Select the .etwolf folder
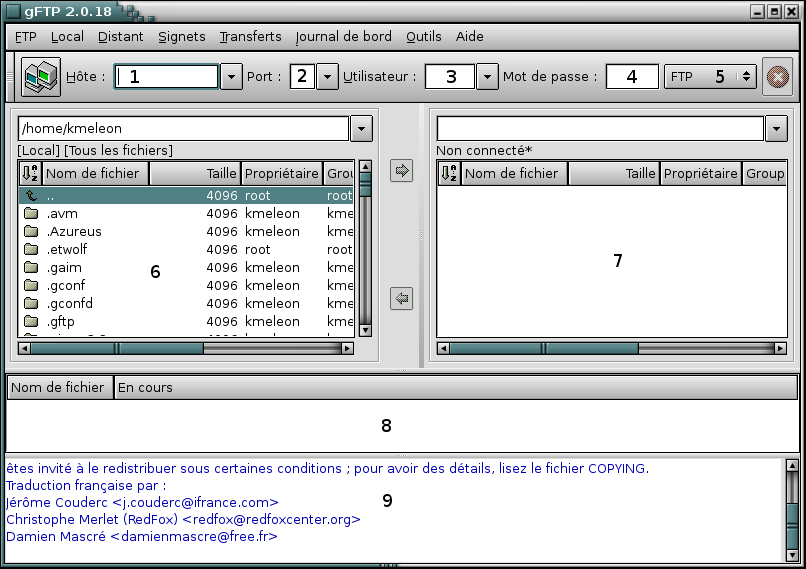This screenshot has height=569, width=806. coord(186,249)
